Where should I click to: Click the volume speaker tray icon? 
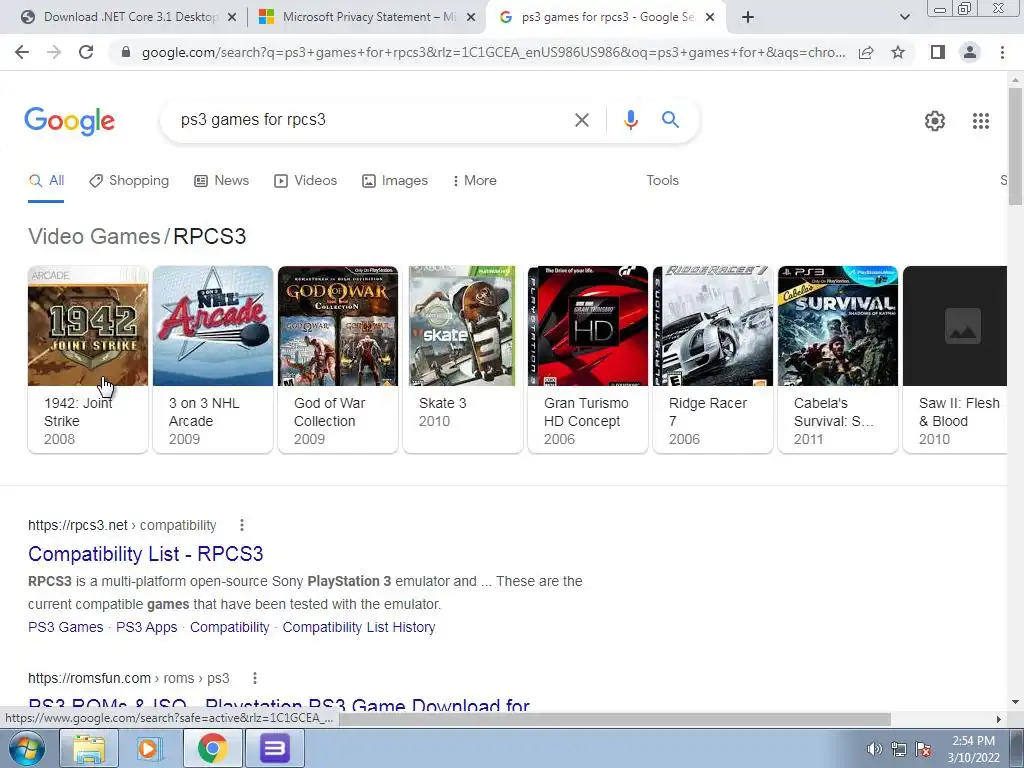click(x=874, y=749)
